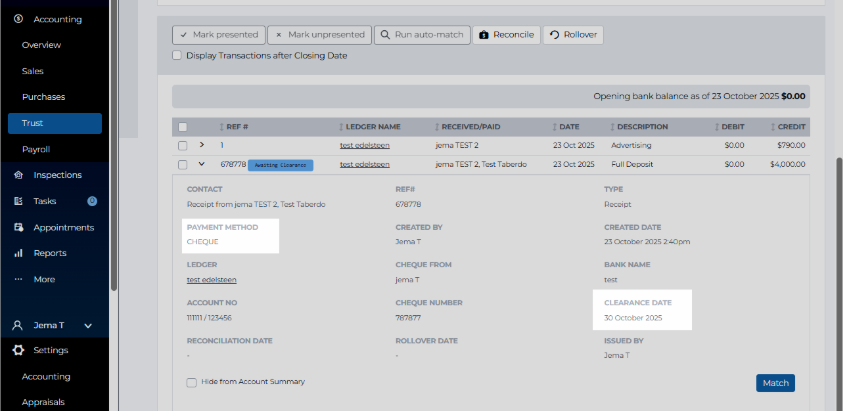
Task: Click the sidebar vertical scrollbar
Action: point(113,145)
